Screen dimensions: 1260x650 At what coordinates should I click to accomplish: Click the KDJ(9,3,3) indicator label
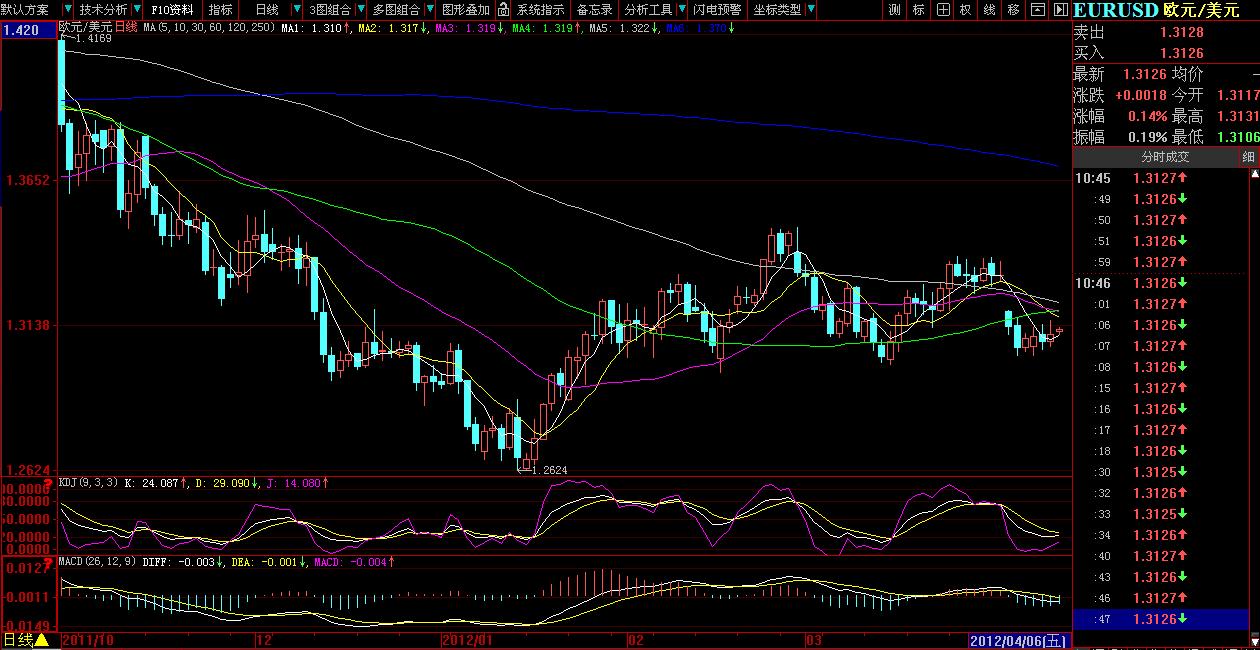87,482
